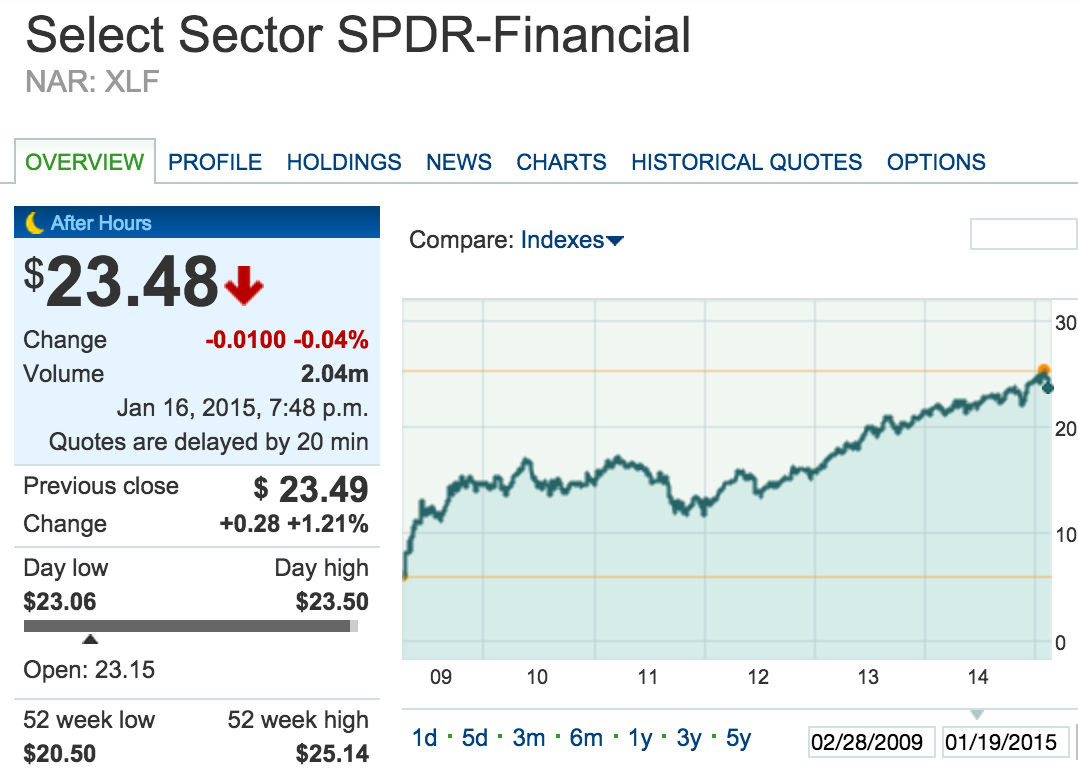The image size is (1078, 772).
Task: Click the start date field showing 02/28/2009
Action: [871, 742]
